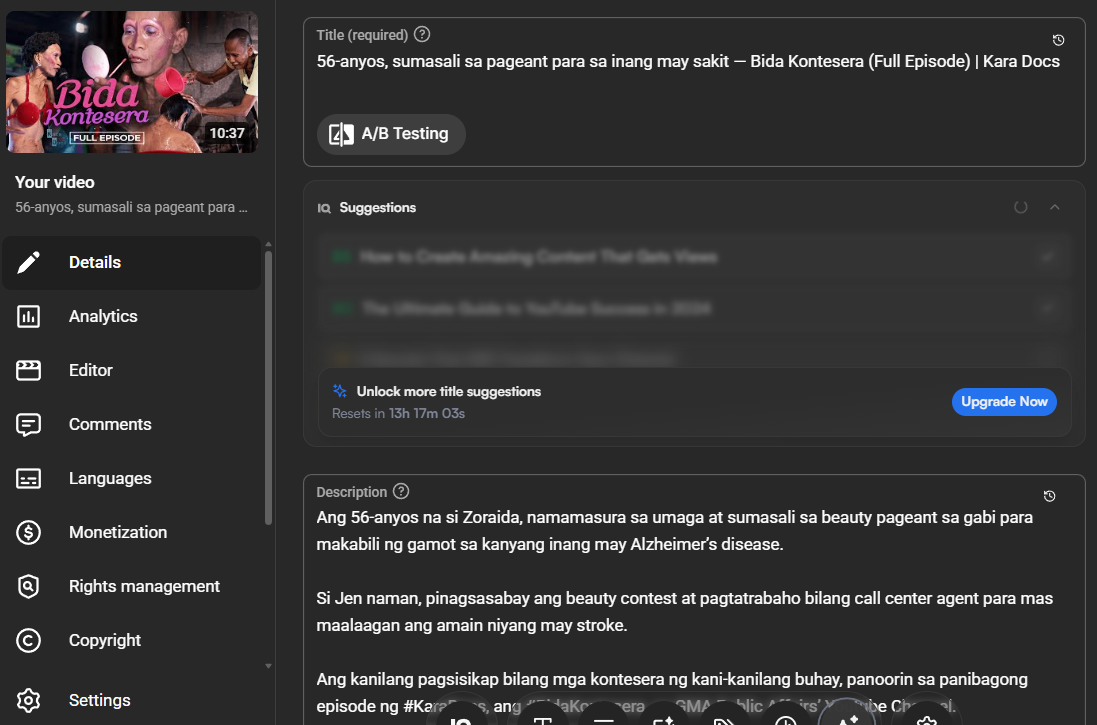This screenshot has width=1097, height=725.
Task: Open the Copyright section
Action: (132, 640)
